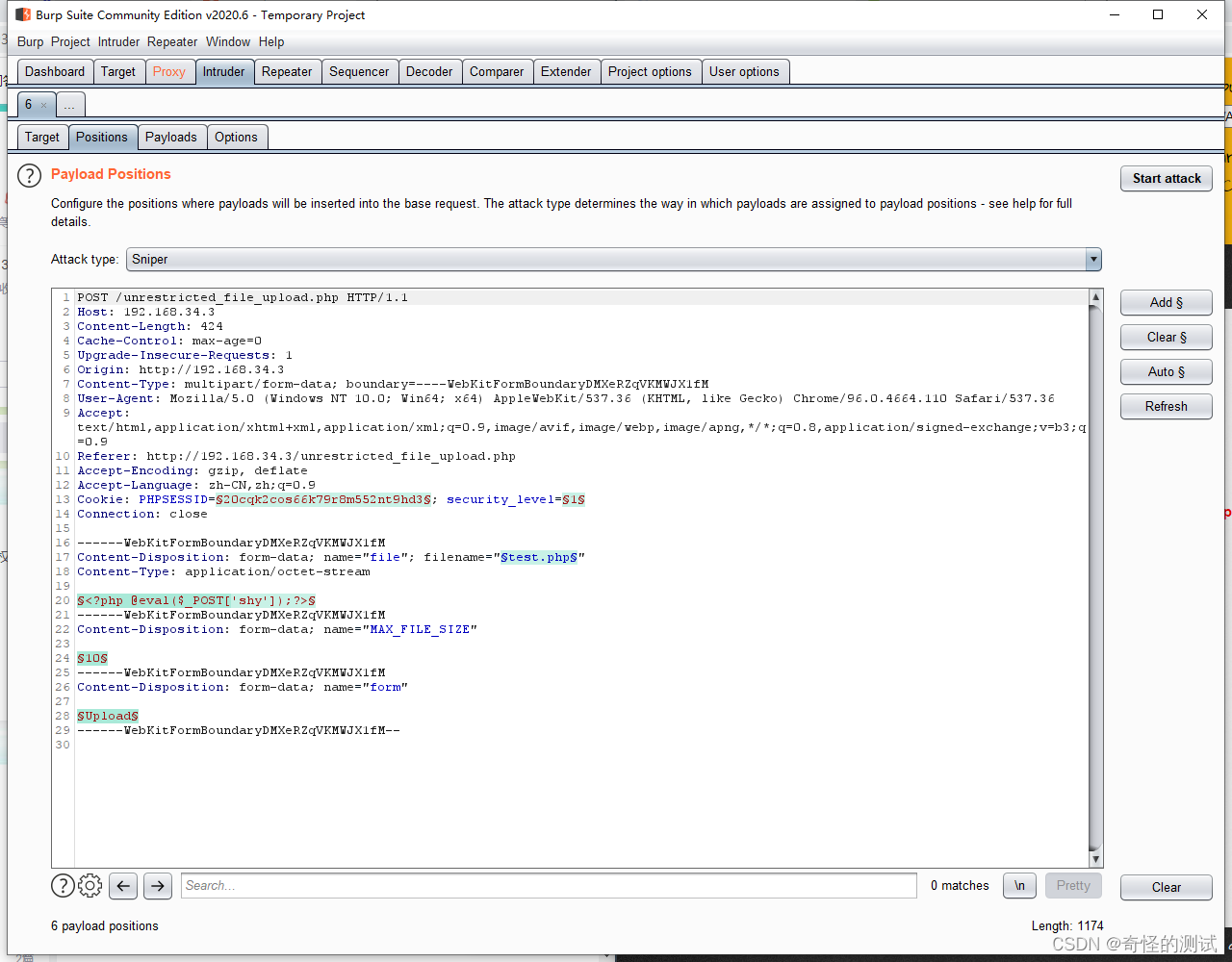
Task: Click the request editor scroll up arrow
Action: pyautogui.click(x=1095, y=297)
